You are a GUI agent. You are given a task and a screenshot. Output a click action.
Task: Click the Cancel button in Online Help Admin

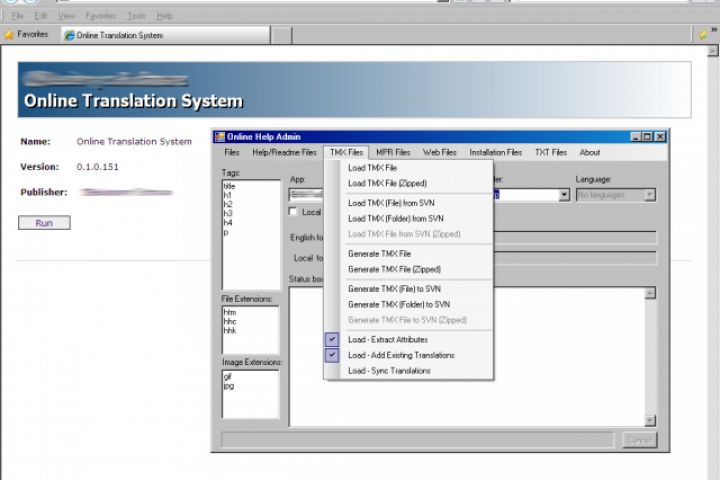tap(640, 440)
